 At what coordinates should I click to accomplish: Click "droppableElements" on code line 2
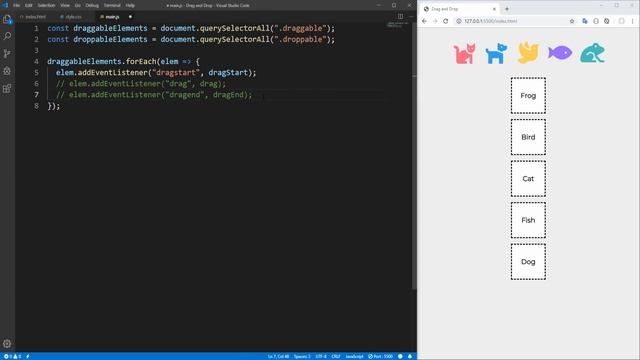110,39
